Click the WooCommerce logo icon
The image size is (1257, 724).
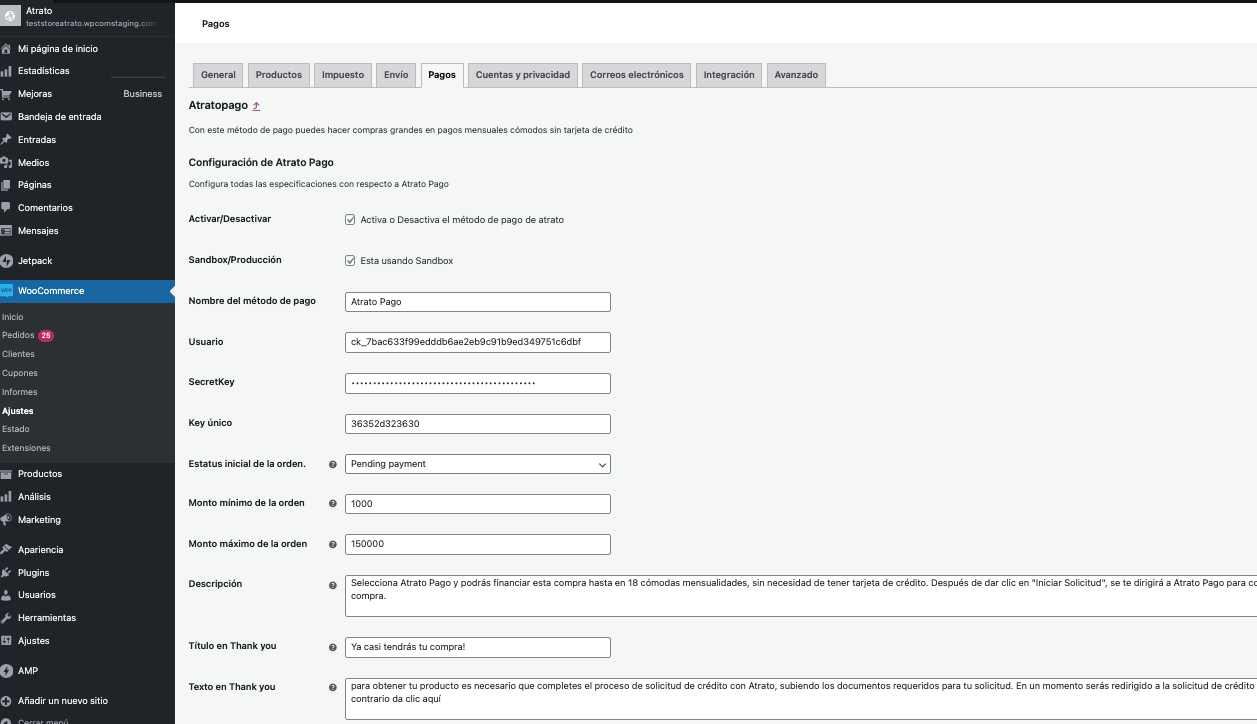(x=7, y=291)
